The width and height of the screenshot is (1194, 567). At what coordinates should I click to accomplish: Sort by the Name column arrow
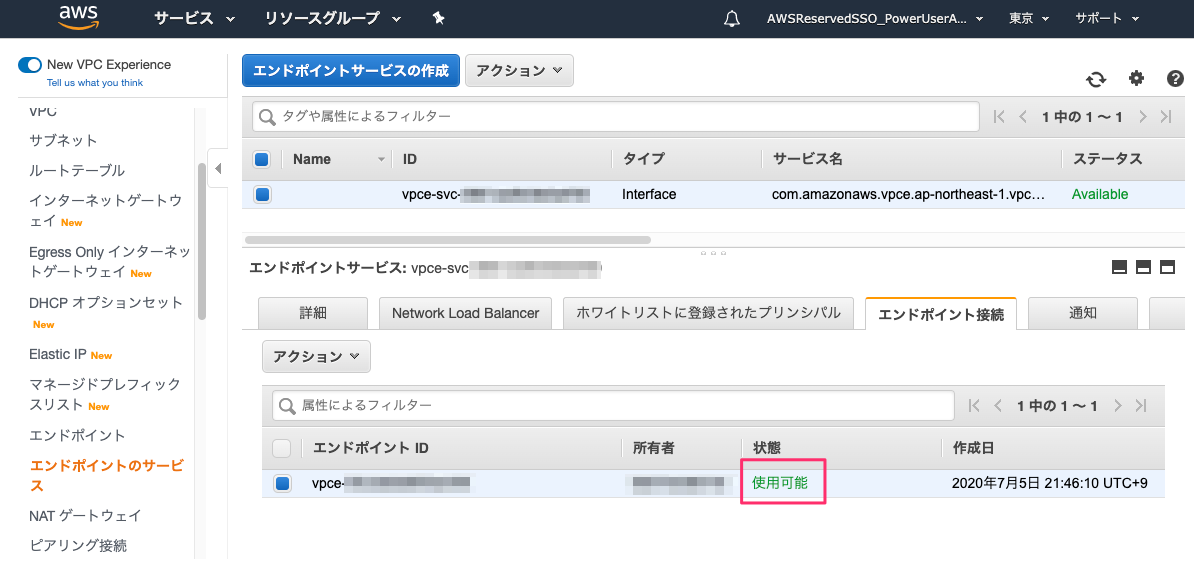(382, 160)
